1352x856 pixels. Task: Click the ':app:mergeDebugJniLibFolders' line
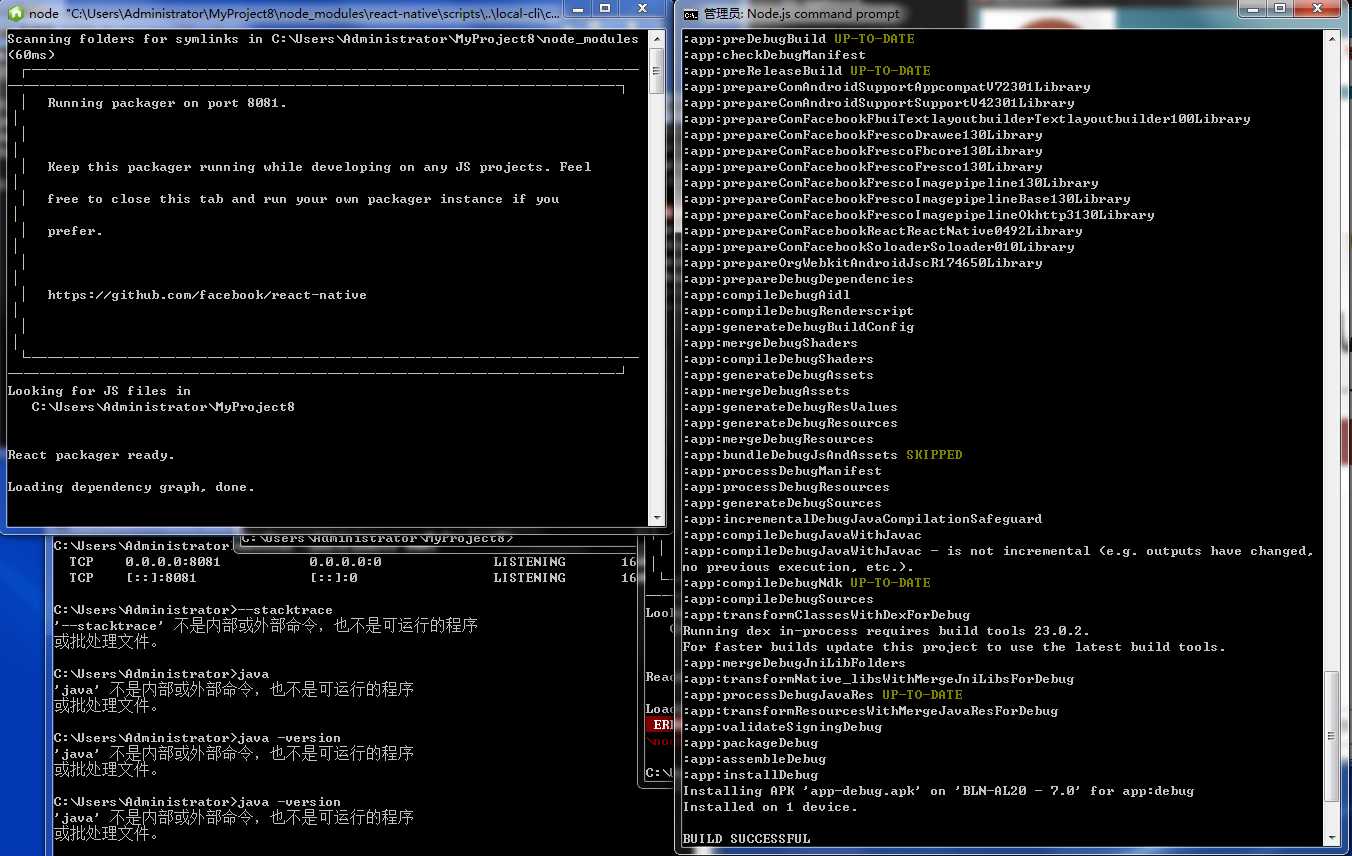pyautogui.click(x=794, y=663)
